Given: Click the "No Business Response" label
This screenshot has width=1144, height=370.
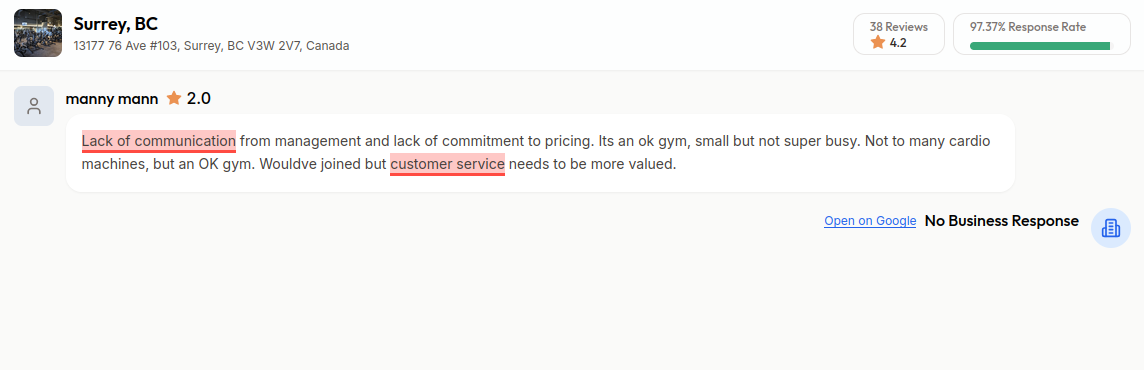Looking at the screenshot, I should (x=1002, y=221).
